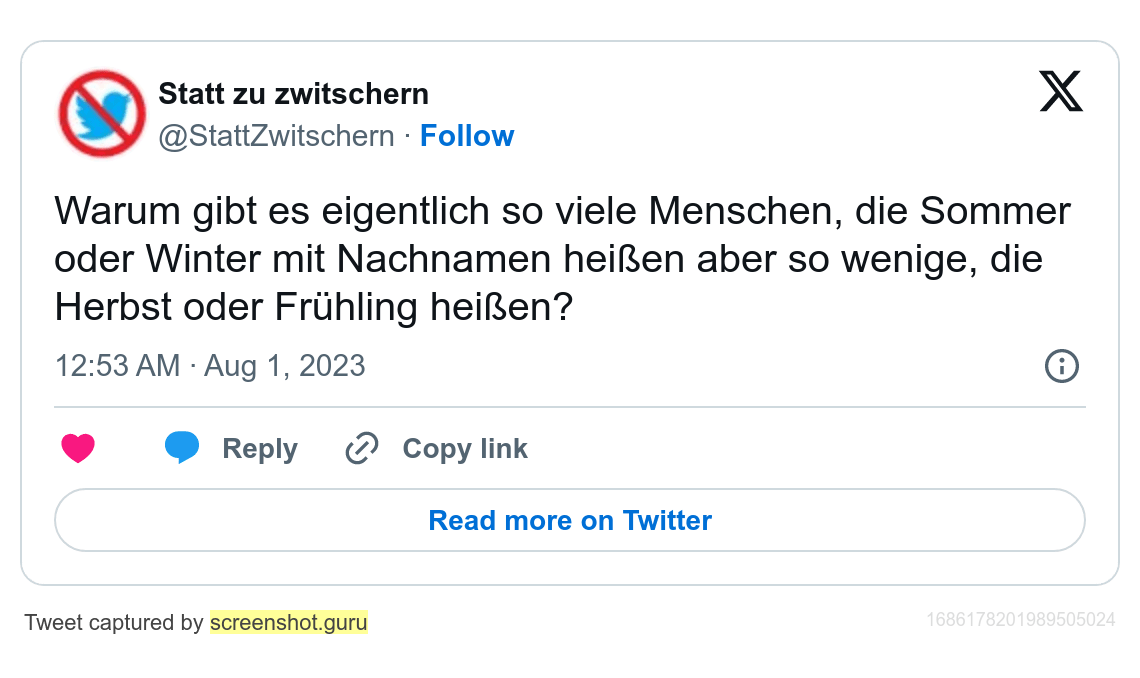The height and width of the screenshot is (678, 1140).
Task: Click the @StattZwitschern handle
Action: tap(277, 136)
